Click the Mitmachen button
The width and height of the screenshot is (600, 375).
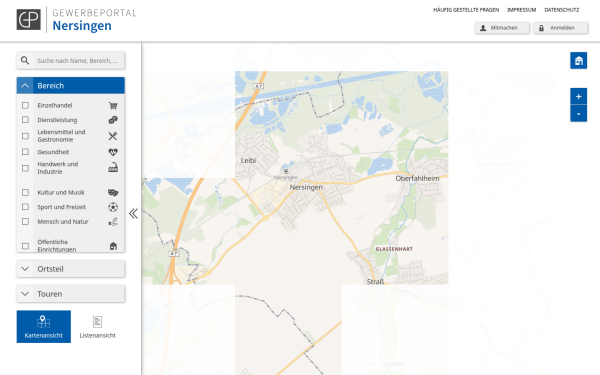click(x=502, y=28)
